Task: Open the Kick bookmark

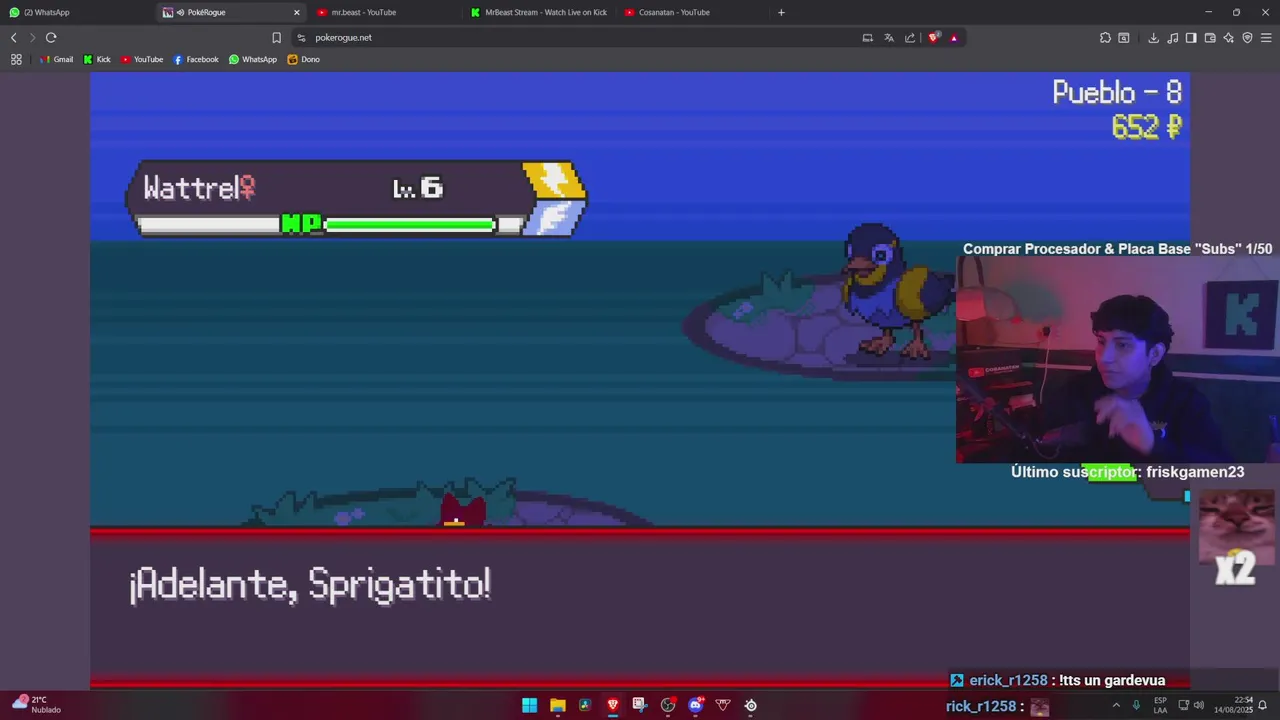Action: [x=97, y=59]
